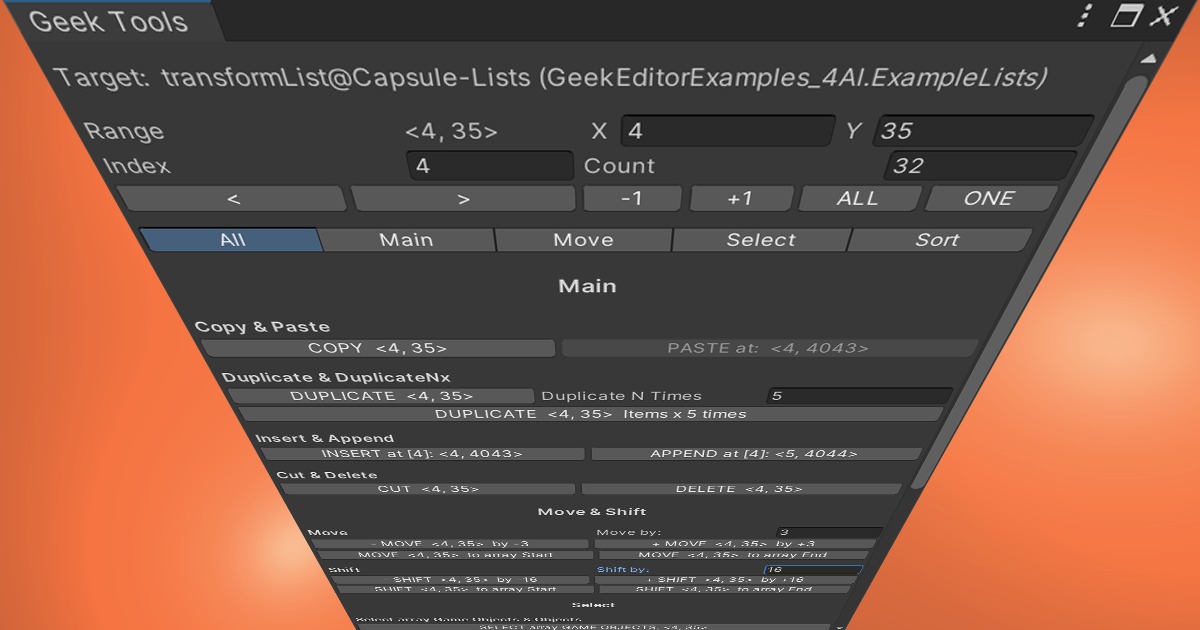Click the scrollbar up arrow
Image resolution: width=1200 pixels, height=630 pixels.
[1148, 59]
